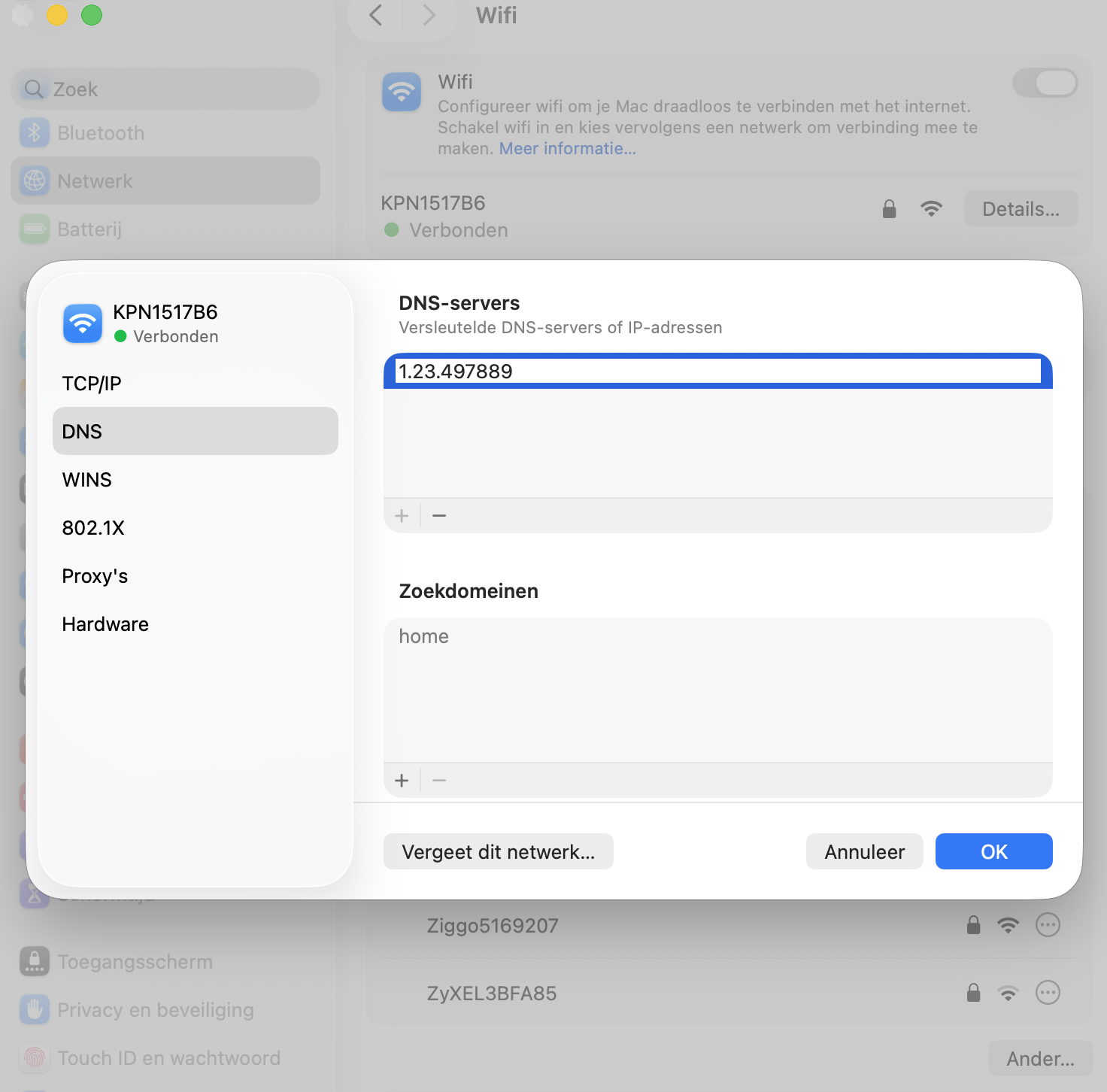Click the back navigation chevron
The height and width of the screenshot is (1092, 1107).
pos(375,16)
